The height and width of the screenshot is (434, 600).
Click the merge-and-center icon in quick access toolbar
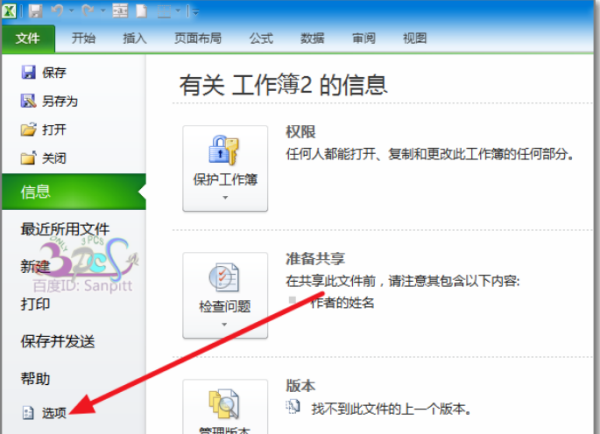pyautogui.click(x=120, y=11)
